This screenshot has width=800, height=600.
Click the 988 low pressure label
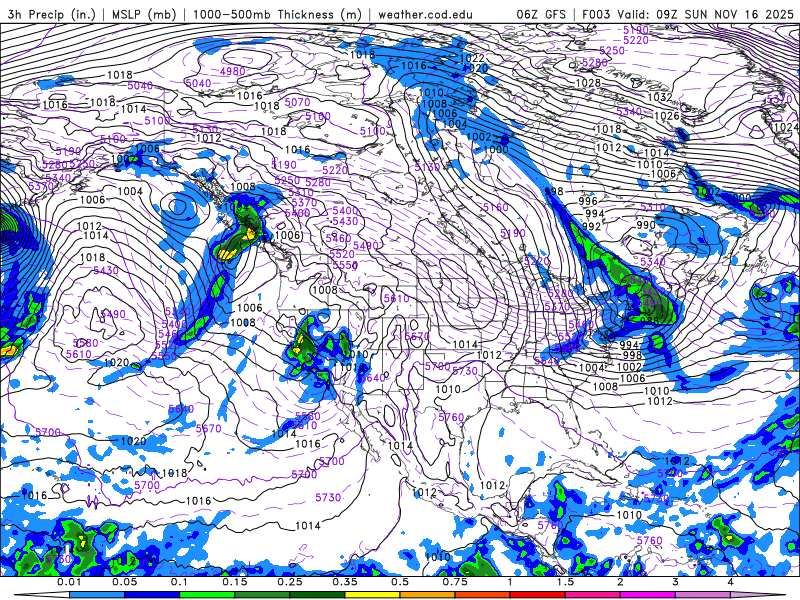(649, 321)
